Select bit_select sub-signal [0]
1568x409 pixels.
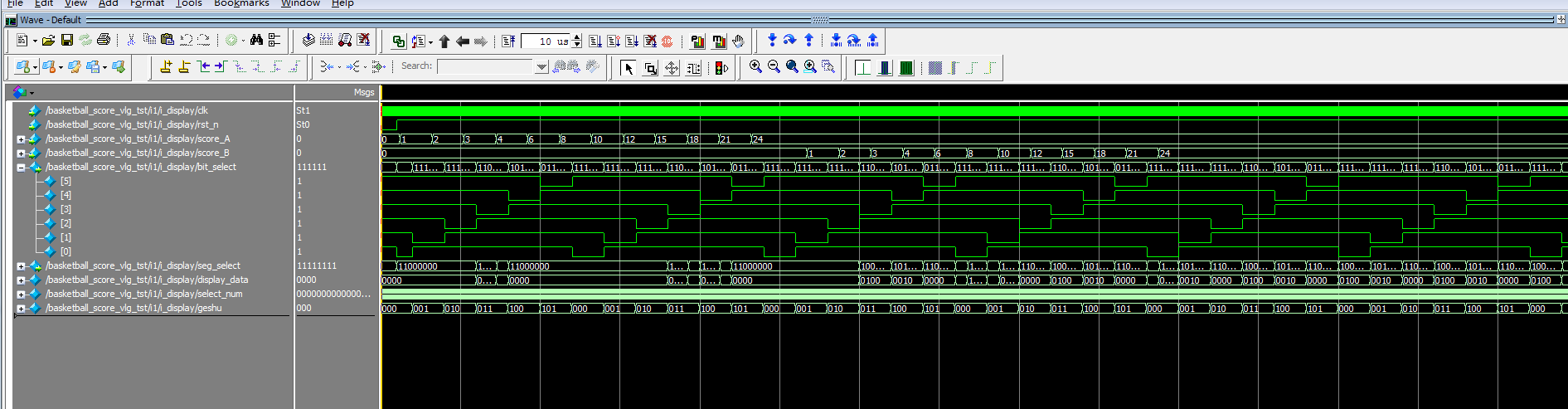(x=66, y=251)
